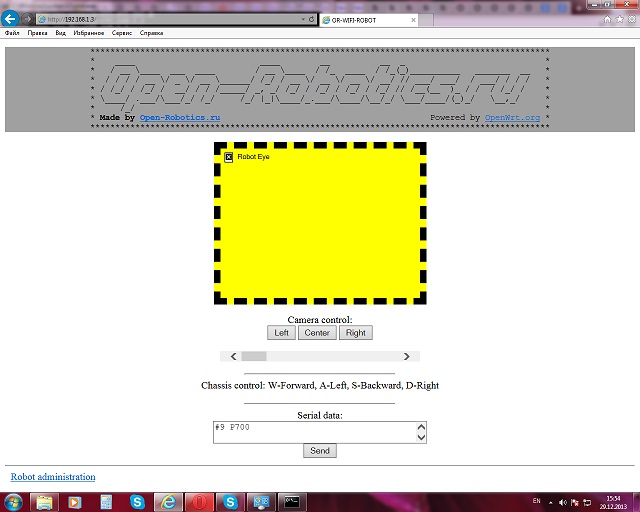Click the yellow Robot Eye camera frame
This screenshot has height=512, width=640.
[x=320, y=223]
